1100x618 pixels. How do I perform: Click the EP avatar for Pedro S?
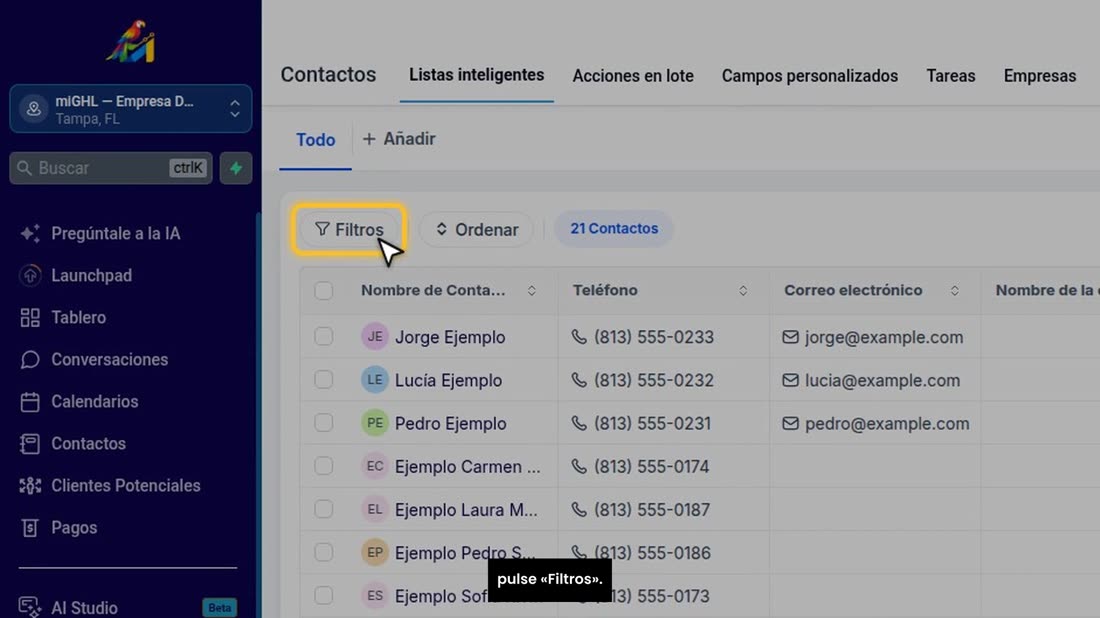click(x=375, y=553)
